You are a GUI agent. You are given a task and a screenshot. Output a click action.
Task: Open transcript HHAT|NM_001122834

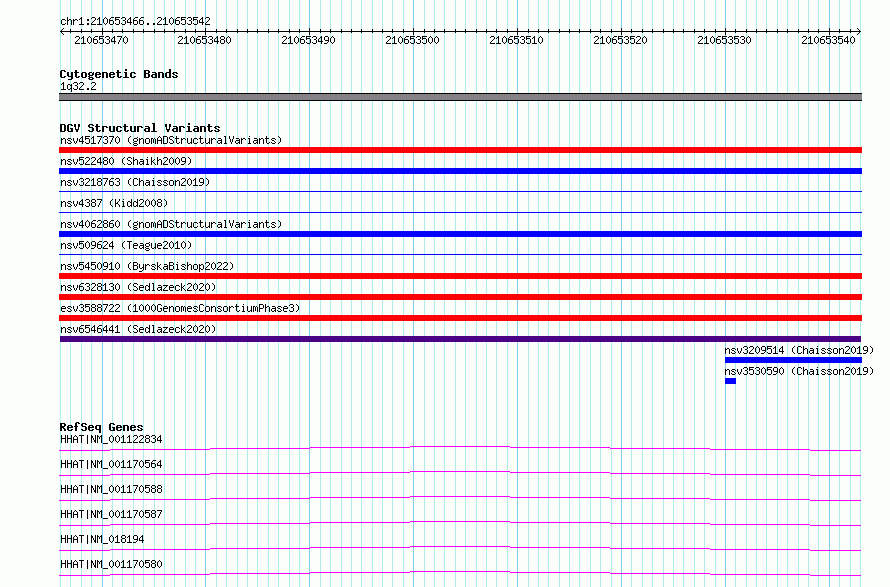(x=111, y=439)
